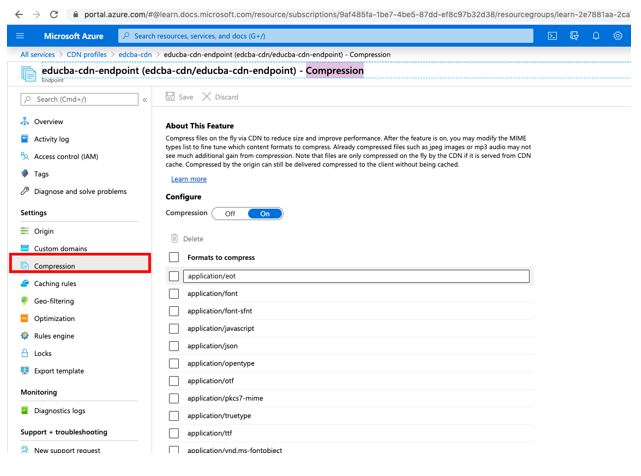Click the CDN profiles breadcrumb
The height and width of the screenshot is (476, 641).
pos(86,54)
